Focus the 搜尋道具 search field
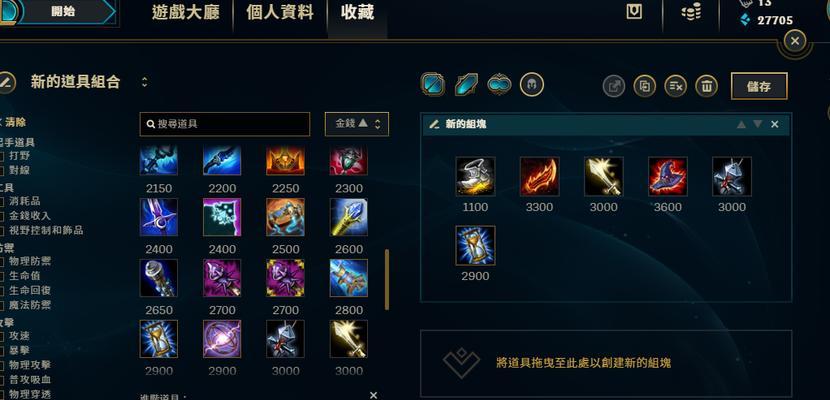This screenshot has width=830, height=400. 225,124
